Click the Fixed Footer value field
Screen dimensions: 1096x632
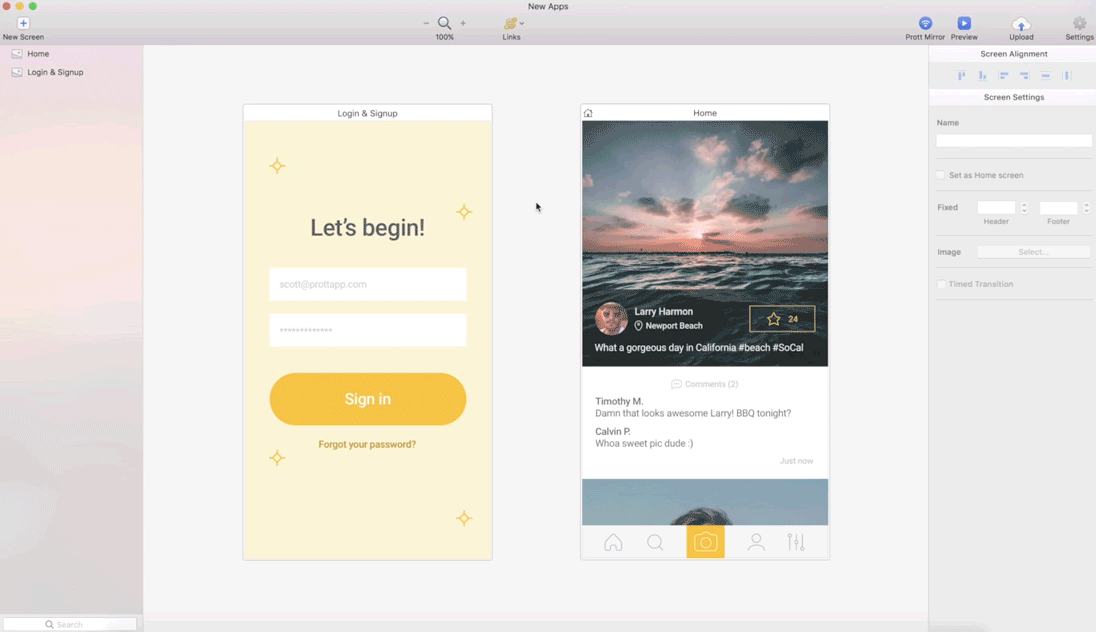coord(1058,208)
